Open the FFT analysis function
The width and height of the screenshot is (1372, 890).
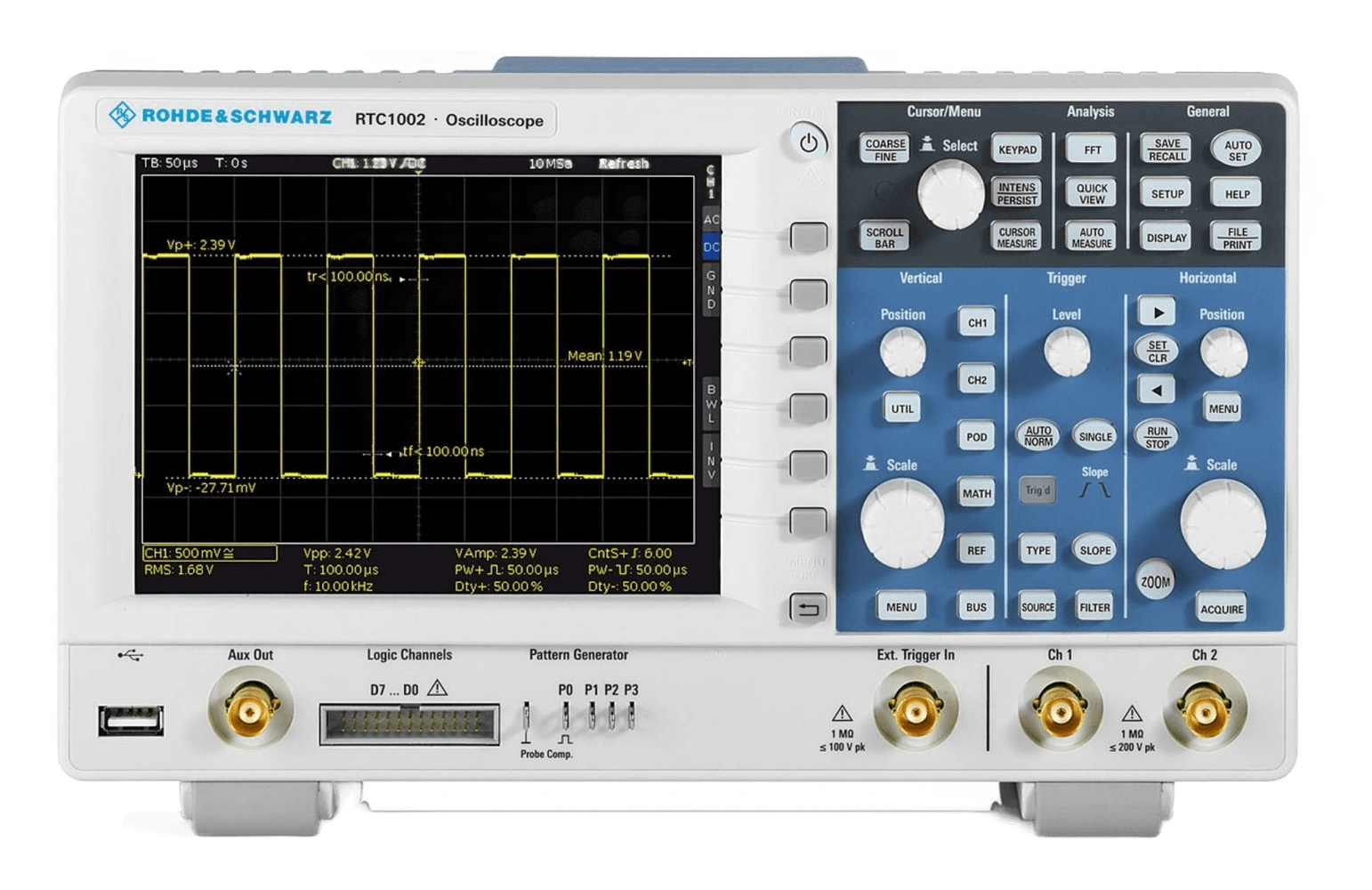[1092, 150]
